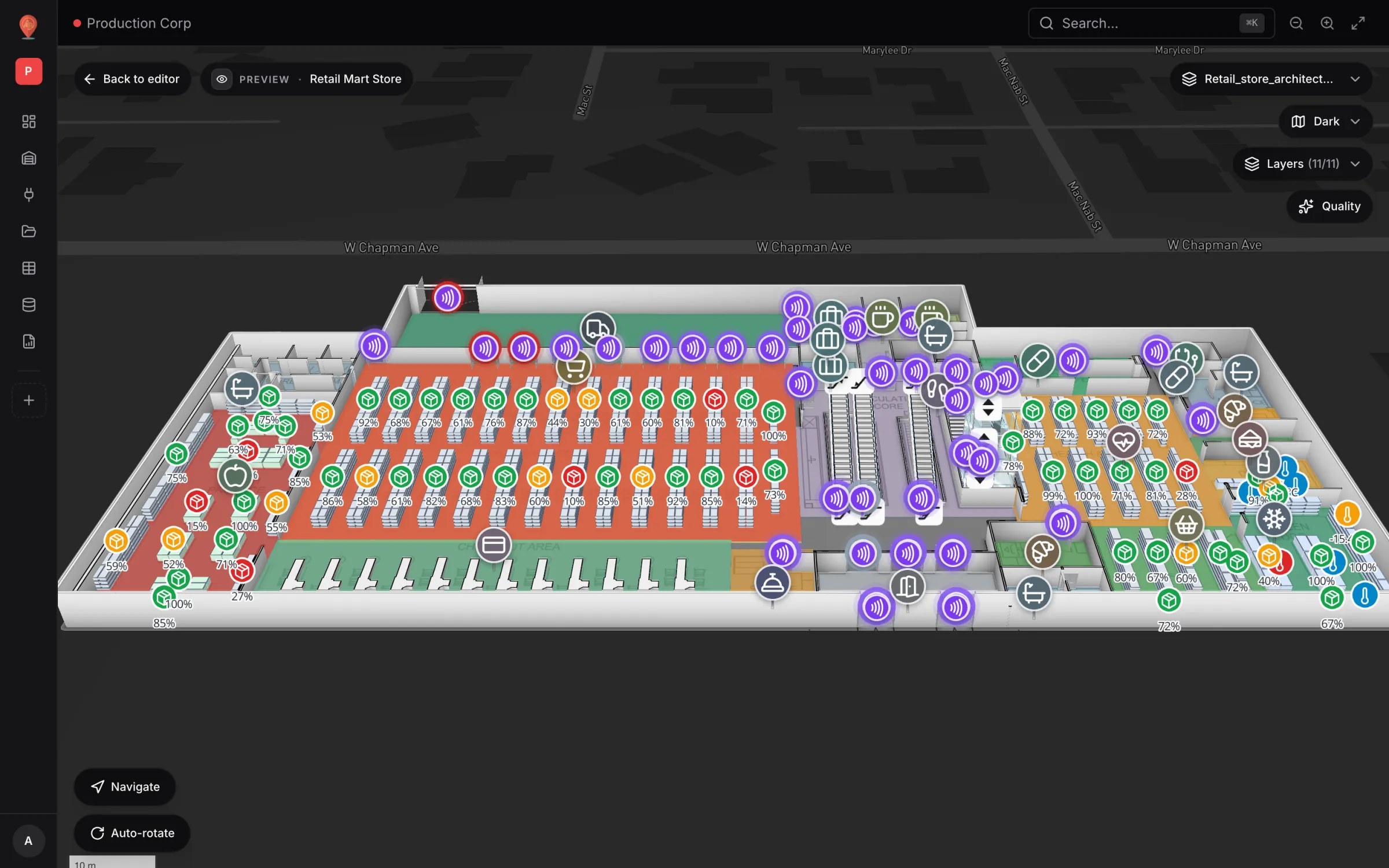Click the apple produce map marker

pyautogui.click(x=235, y=476)
